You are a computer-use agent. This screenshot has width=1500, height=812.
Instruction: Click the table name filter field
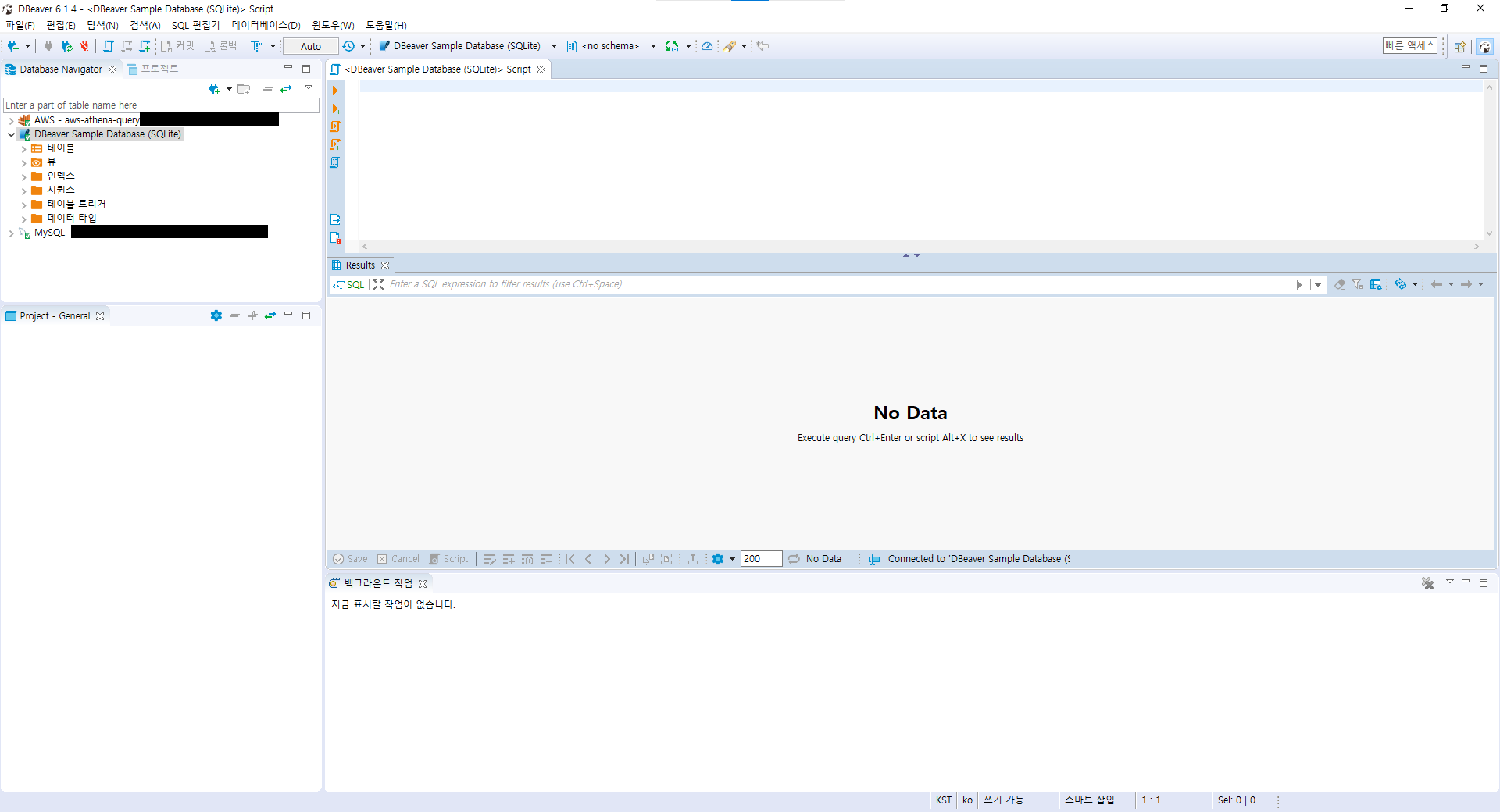[x=161, y=105]
